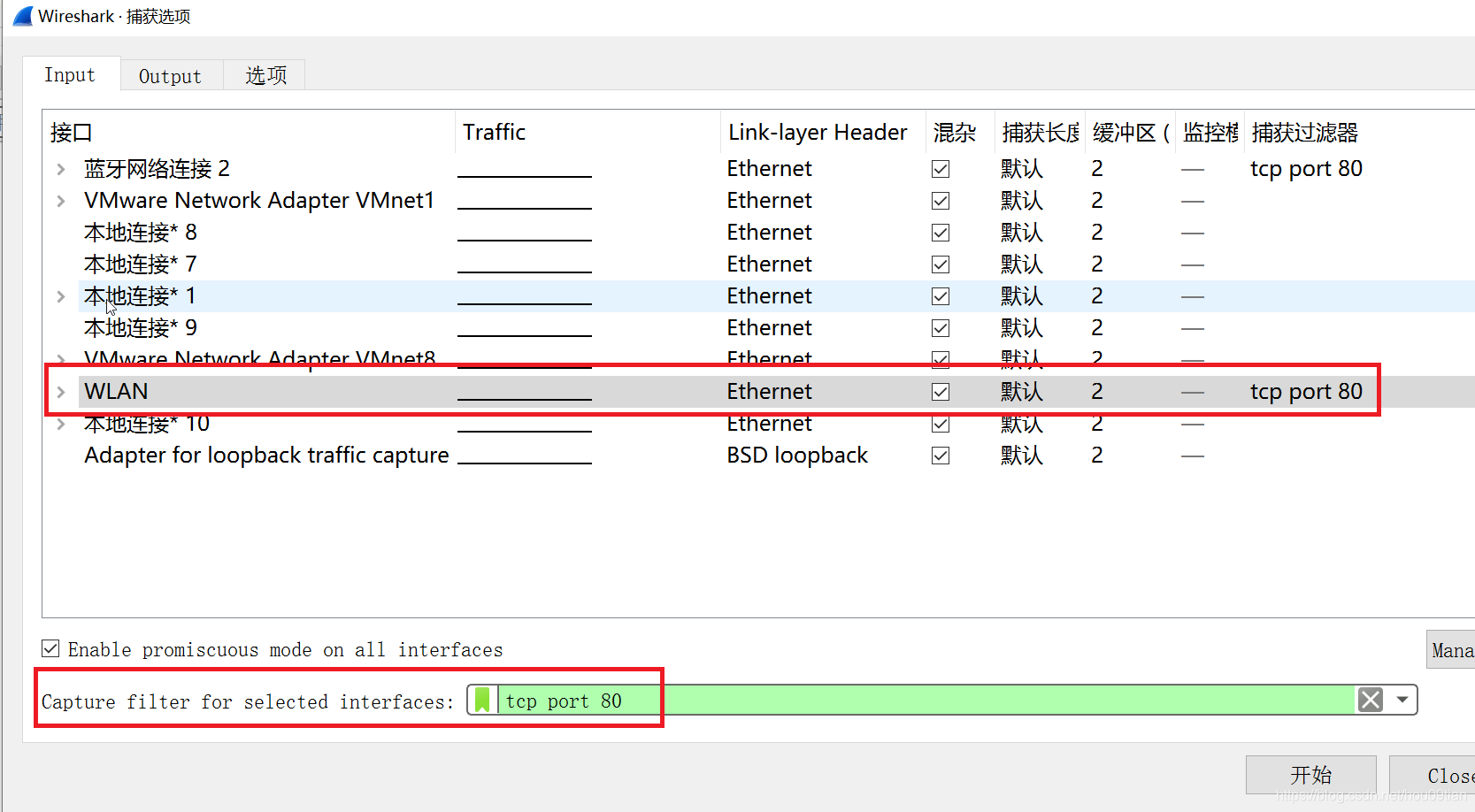Click the capture filter input field
1475x812 pixels.
(926, 700)
